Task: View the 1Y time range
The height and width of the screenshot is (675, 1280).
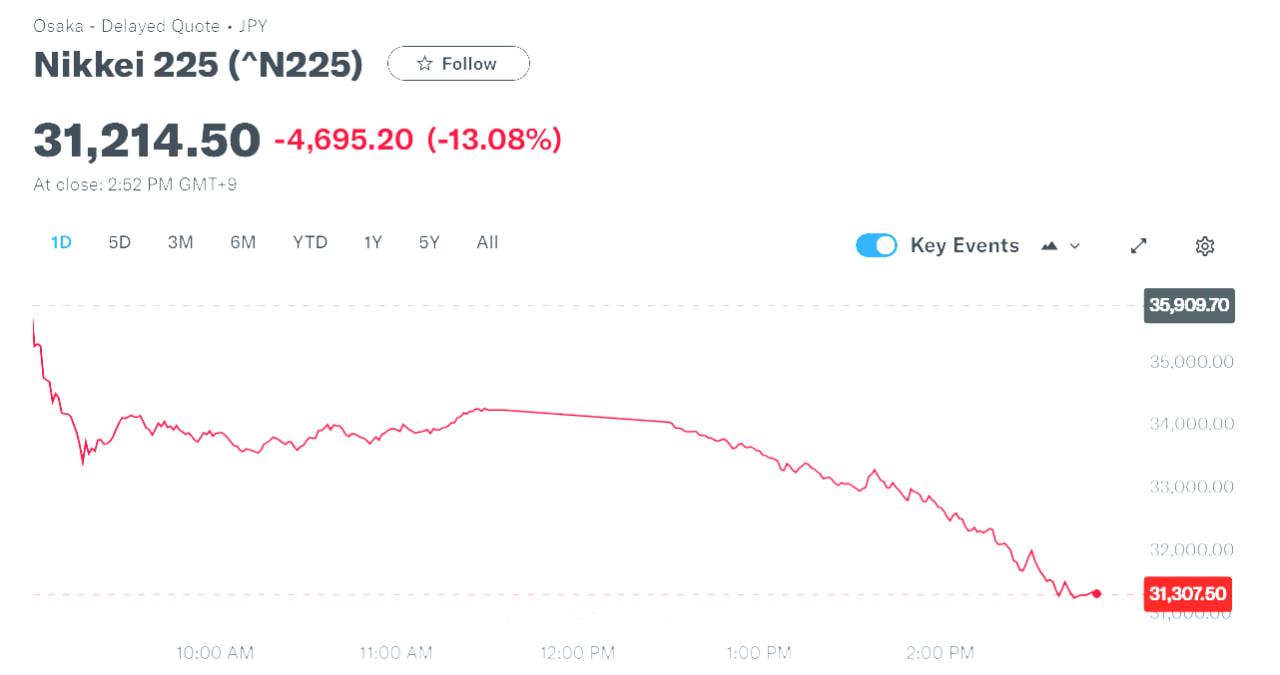Action: pos(372,242)
